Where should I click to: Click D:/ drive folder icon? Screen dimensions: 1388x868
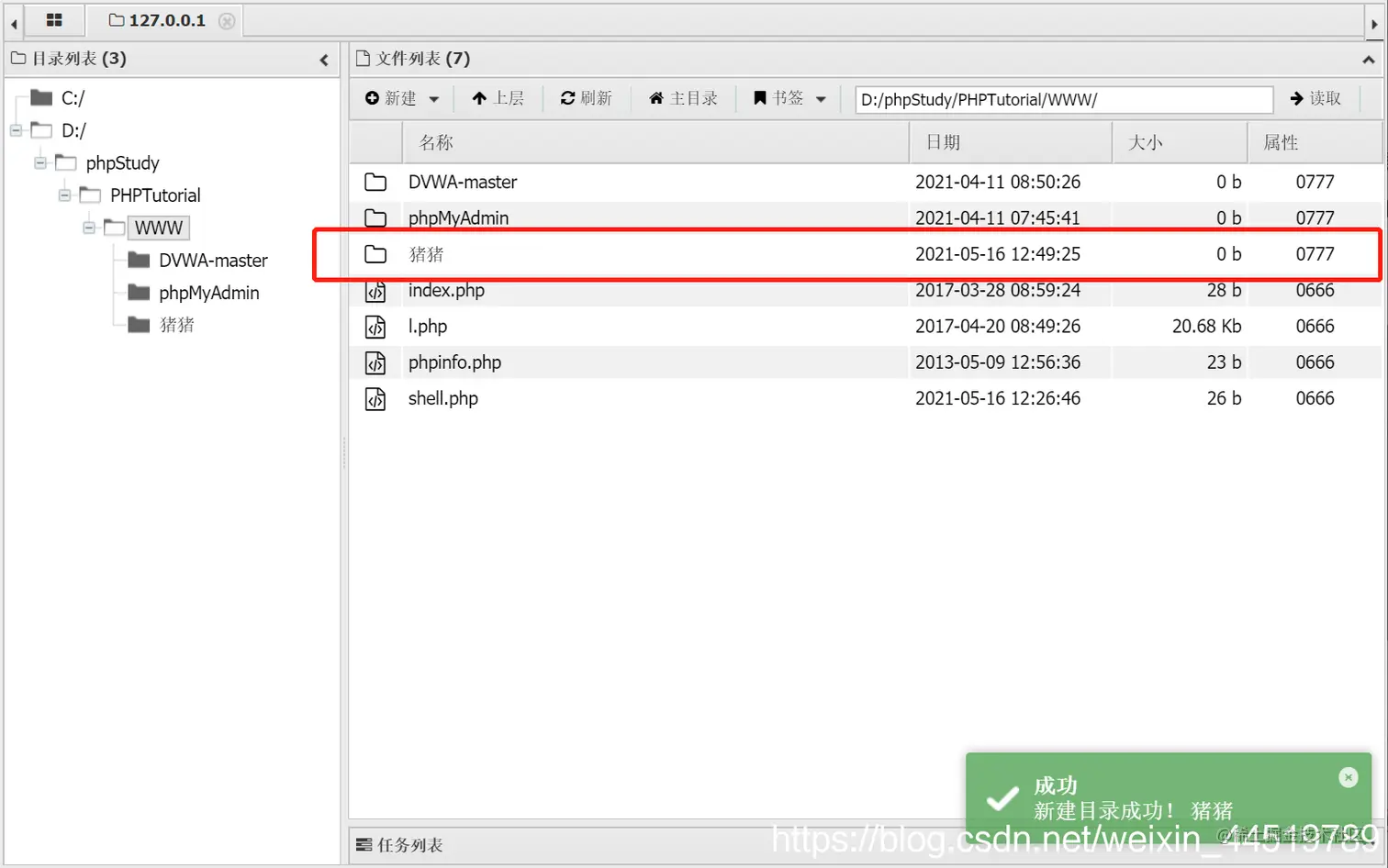click(x=41, y=129)
